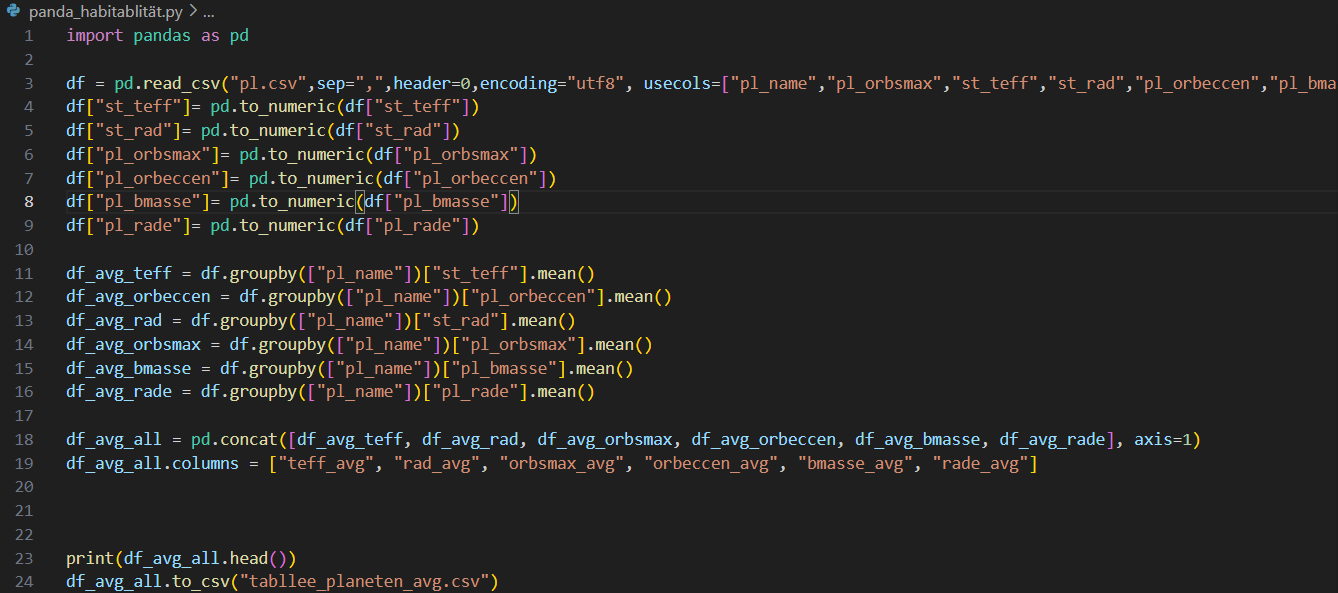This screenshot has width=1338, height=593.
Task: Click line number 8 in the gutter
Action: click(29, 202)
